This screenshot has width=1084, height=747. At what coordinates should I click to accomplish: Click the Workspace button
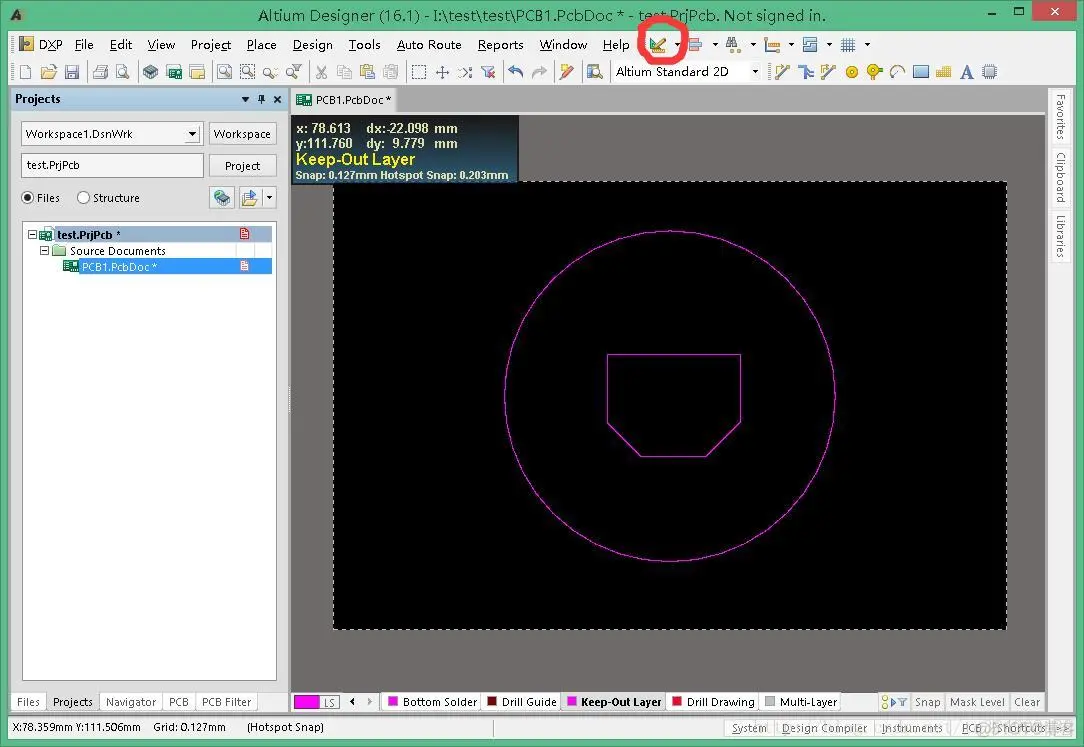point(242,134)
